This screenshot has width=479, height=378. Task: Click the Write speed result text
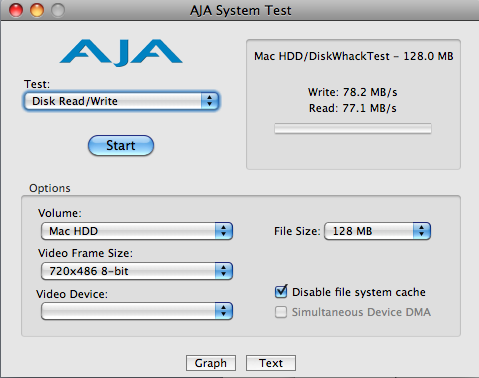pos(353,92)
